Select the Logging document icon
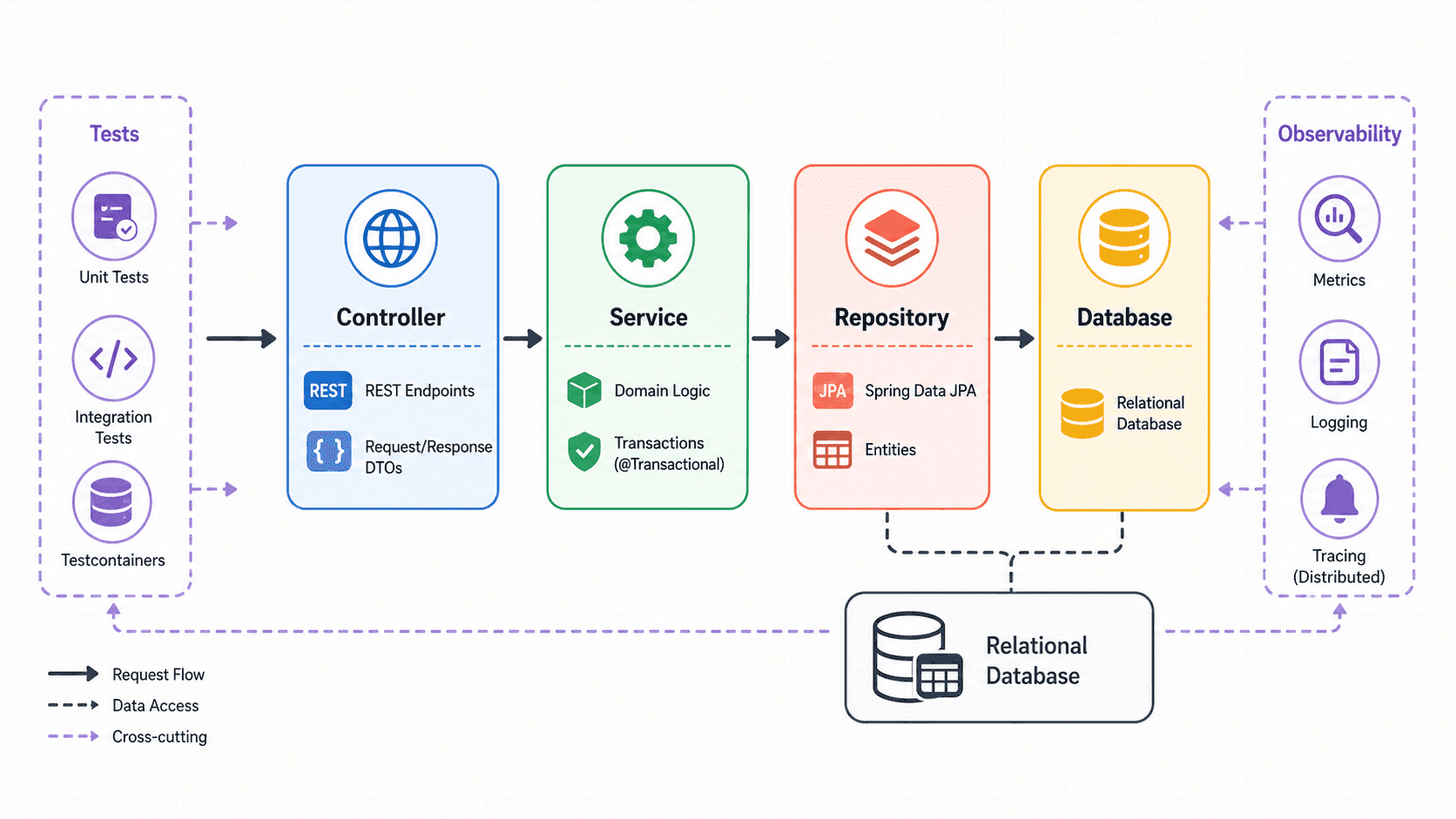The image size is (1456, 819). click(1339, 362)
